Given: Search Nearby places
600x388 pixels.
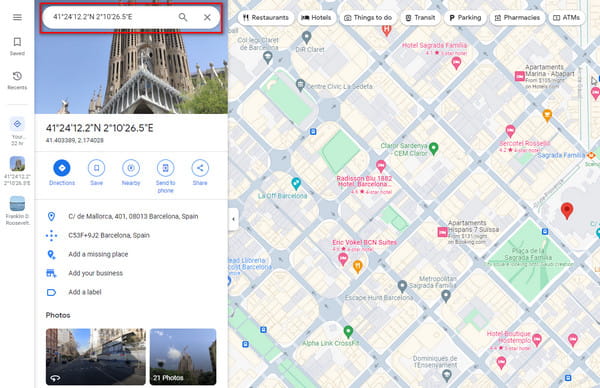Looking at the screenshot, I should click(x=131, y=173).
